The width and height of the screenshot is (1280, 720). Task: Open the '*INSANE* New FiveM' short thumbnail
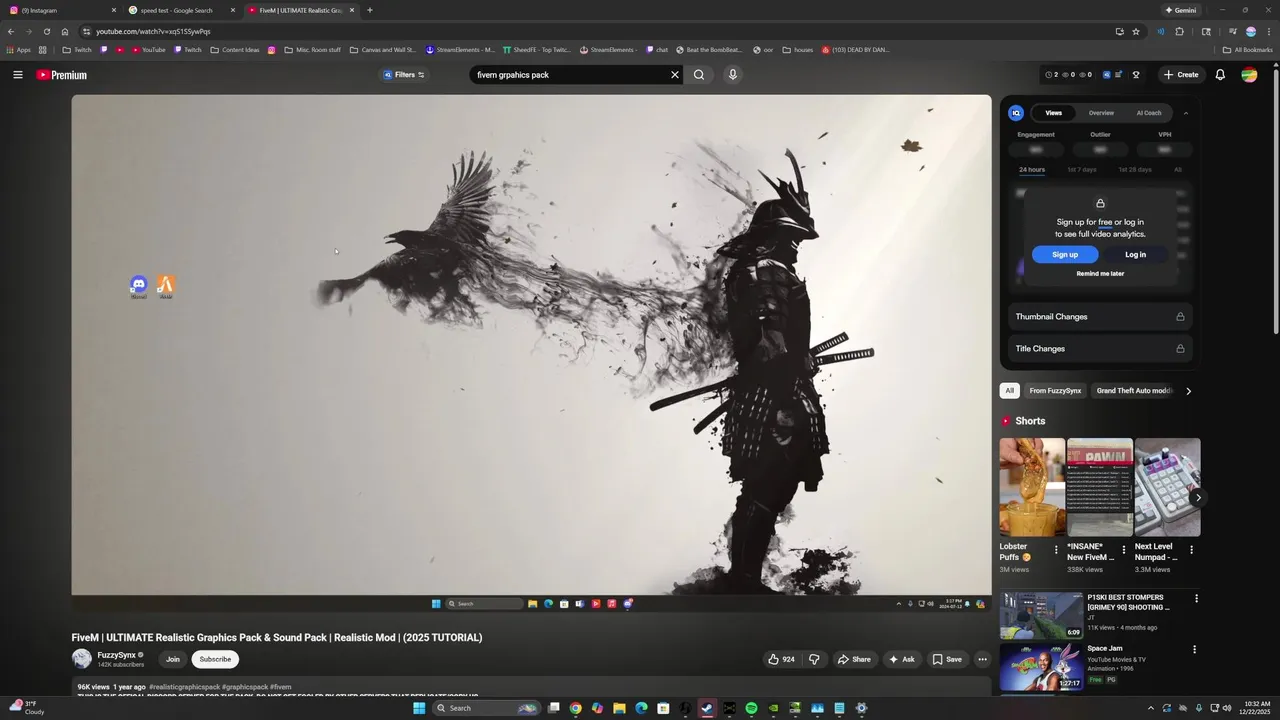(x=1100, y=487)
